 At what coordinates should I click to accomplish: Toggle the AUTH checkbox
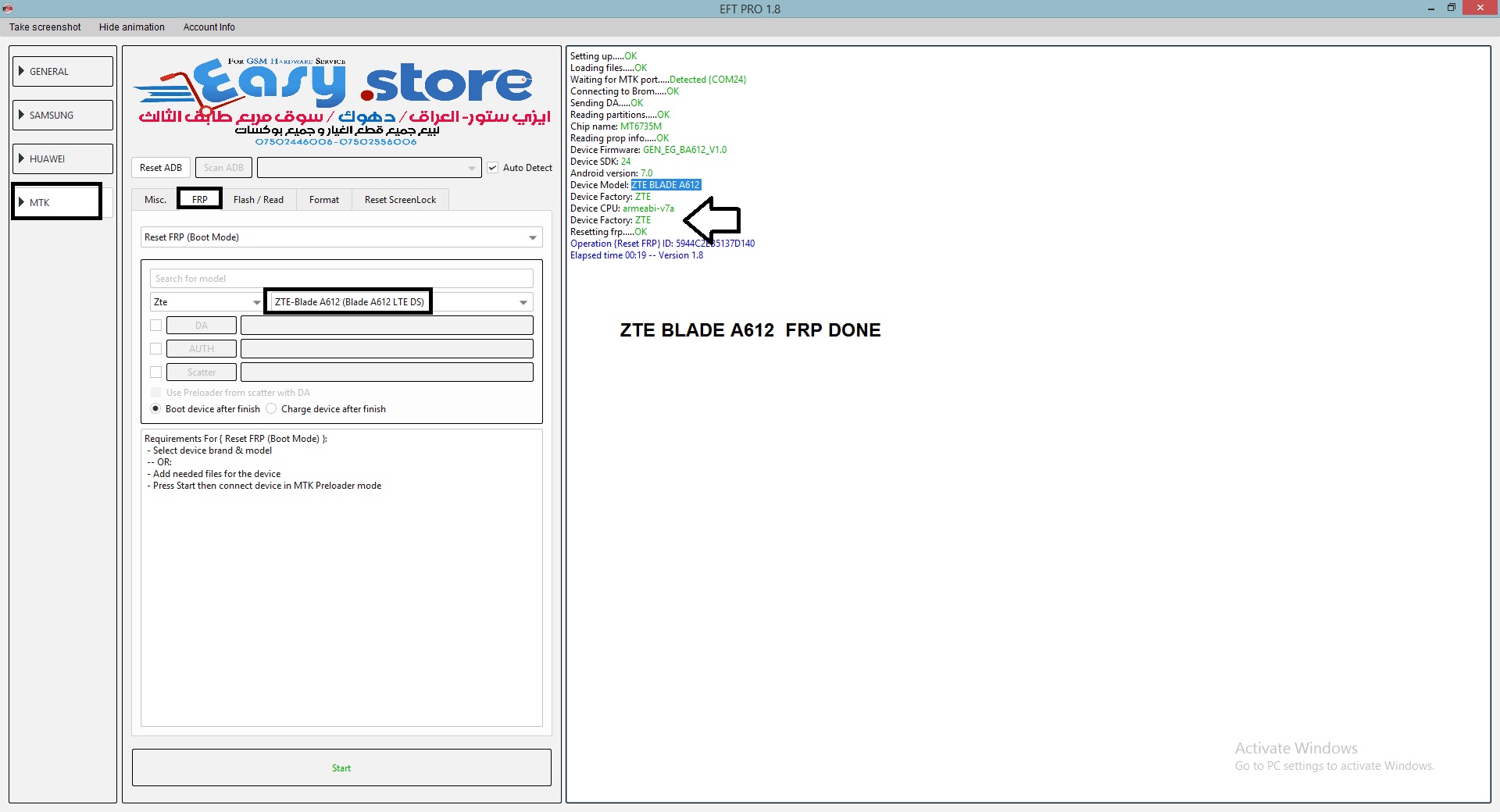[156, 349]
